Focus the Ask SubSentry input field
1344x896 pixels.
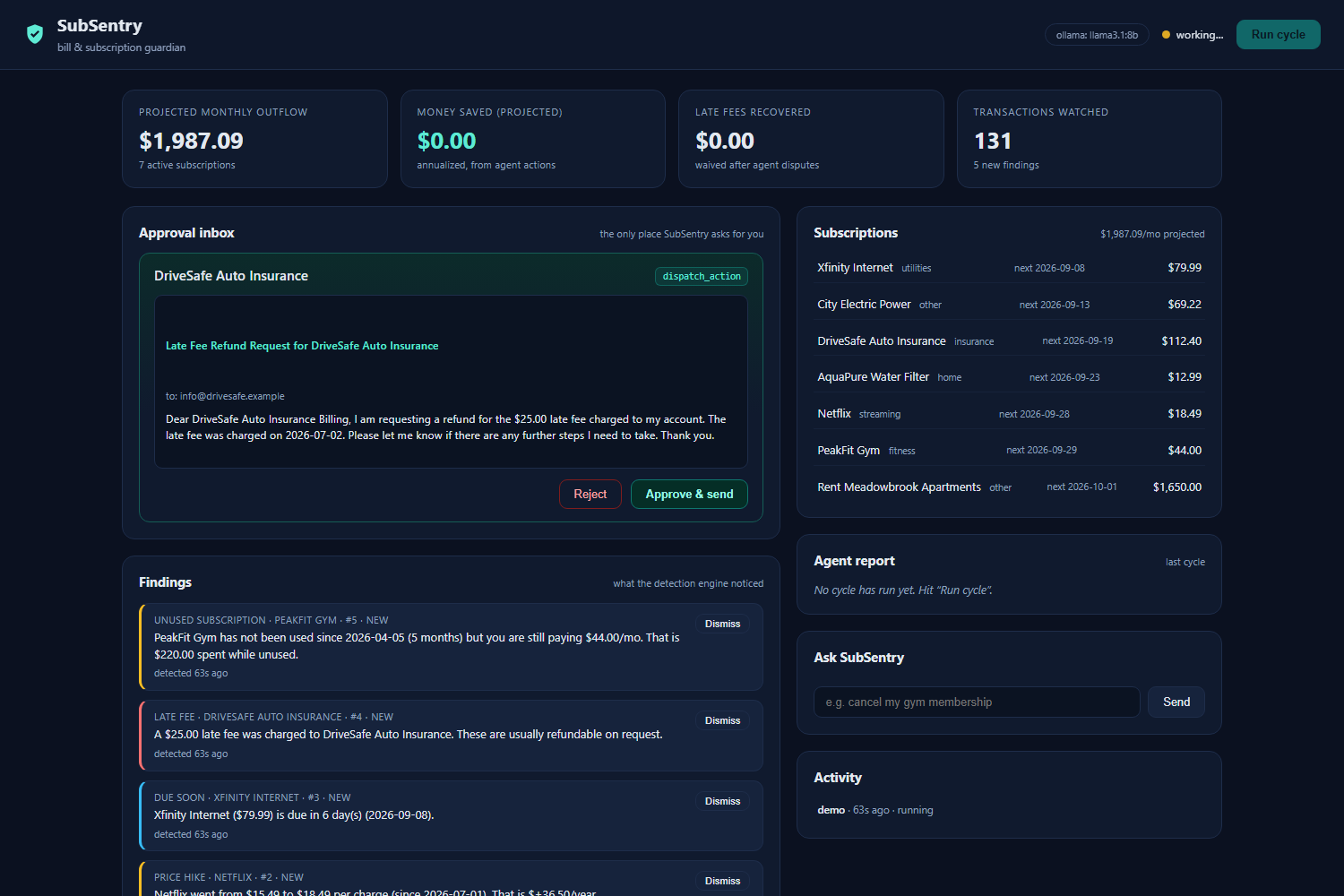[x=977, y=702]
